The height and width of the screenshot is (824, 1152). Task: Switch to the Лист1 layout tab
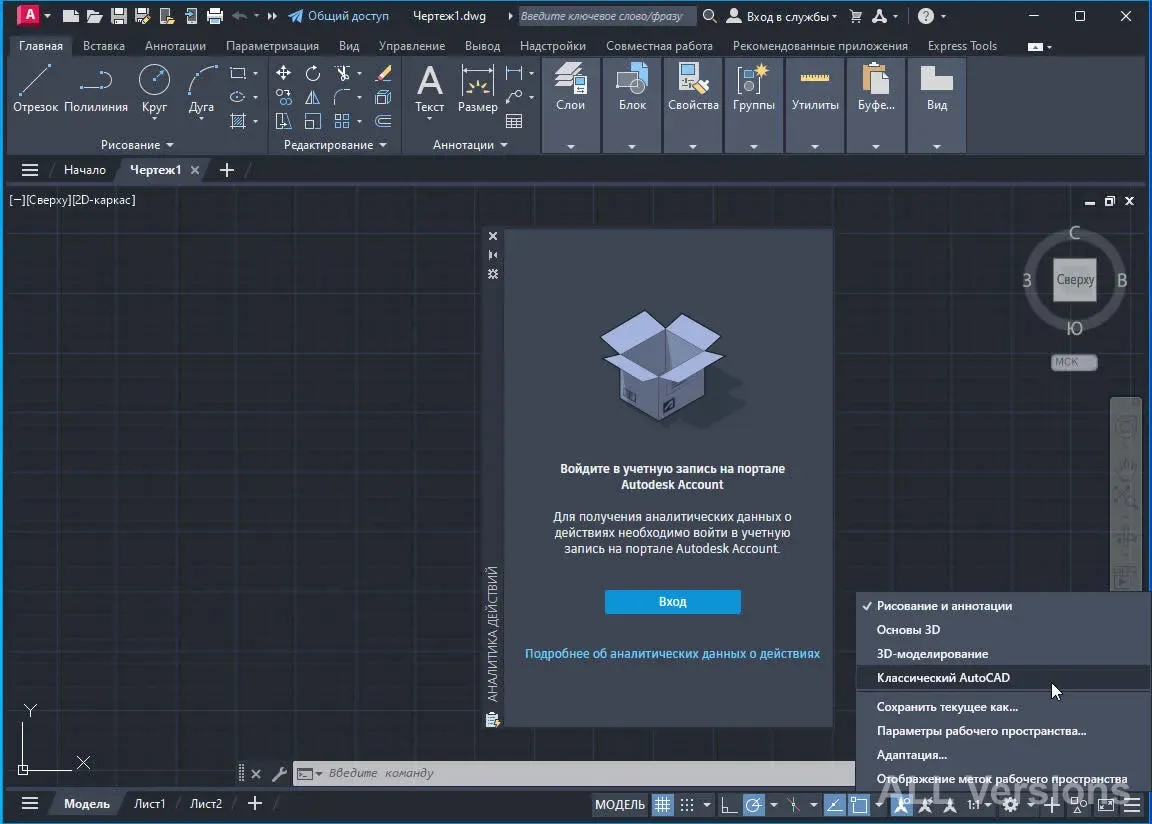(x=149, y=804)
